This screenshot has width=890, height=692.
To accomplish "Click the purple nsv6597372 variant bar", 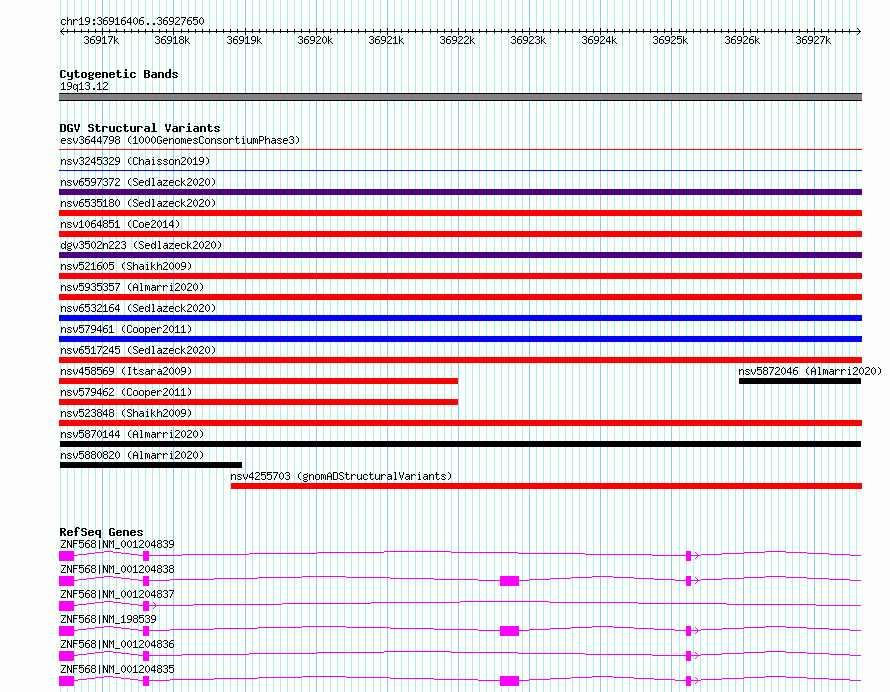I will 460,192.
